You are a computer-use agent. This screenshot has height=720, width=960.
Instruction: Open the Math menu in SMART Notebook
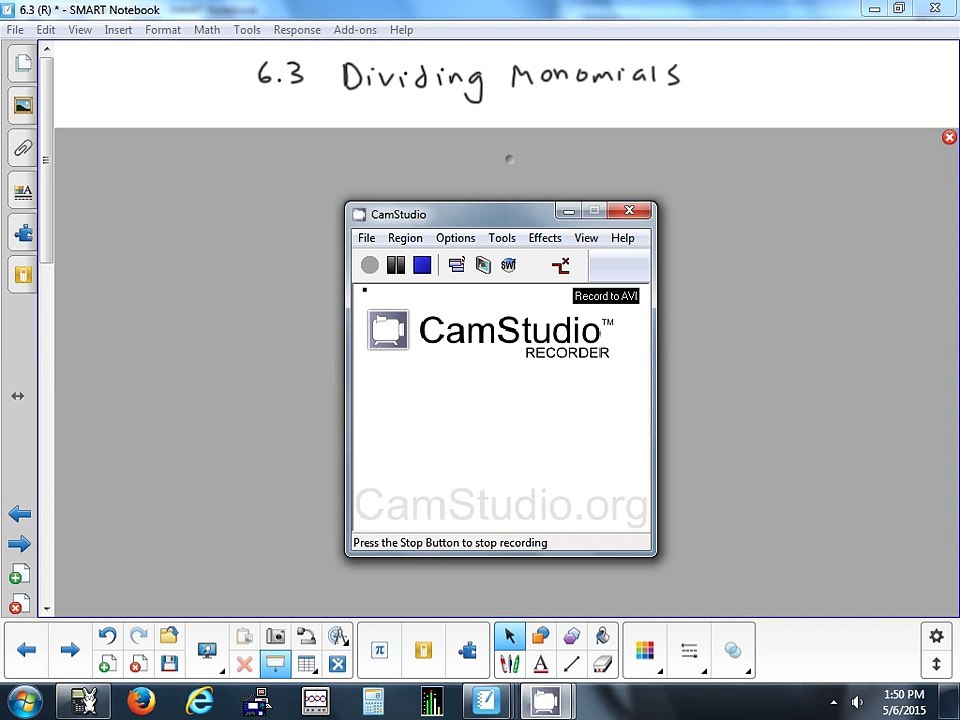pyautogui.click(x=207, y=30)
